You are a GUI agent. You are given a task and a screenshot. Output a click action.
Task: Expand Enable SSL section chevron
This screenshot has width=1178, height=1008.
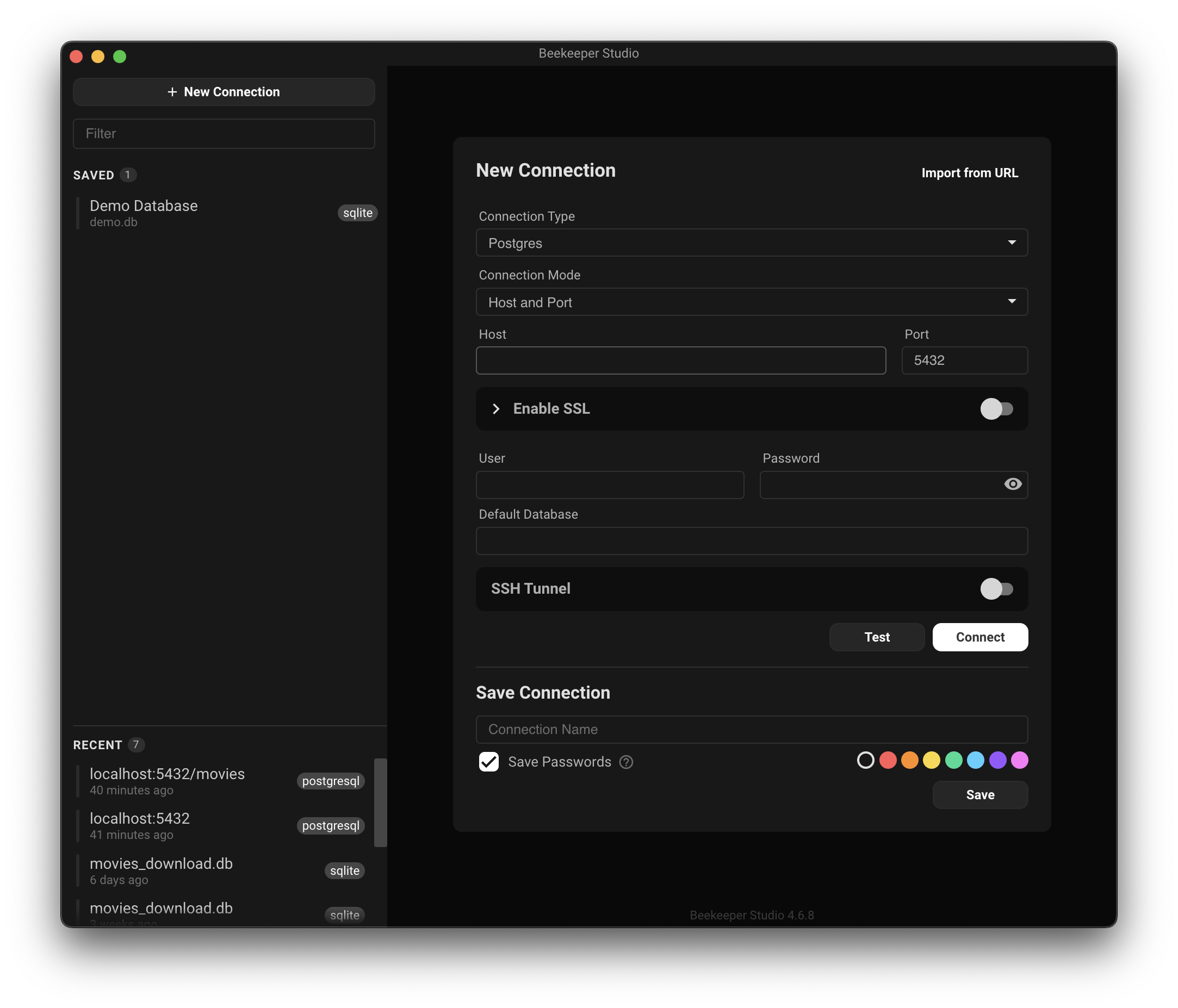[496, 409]
